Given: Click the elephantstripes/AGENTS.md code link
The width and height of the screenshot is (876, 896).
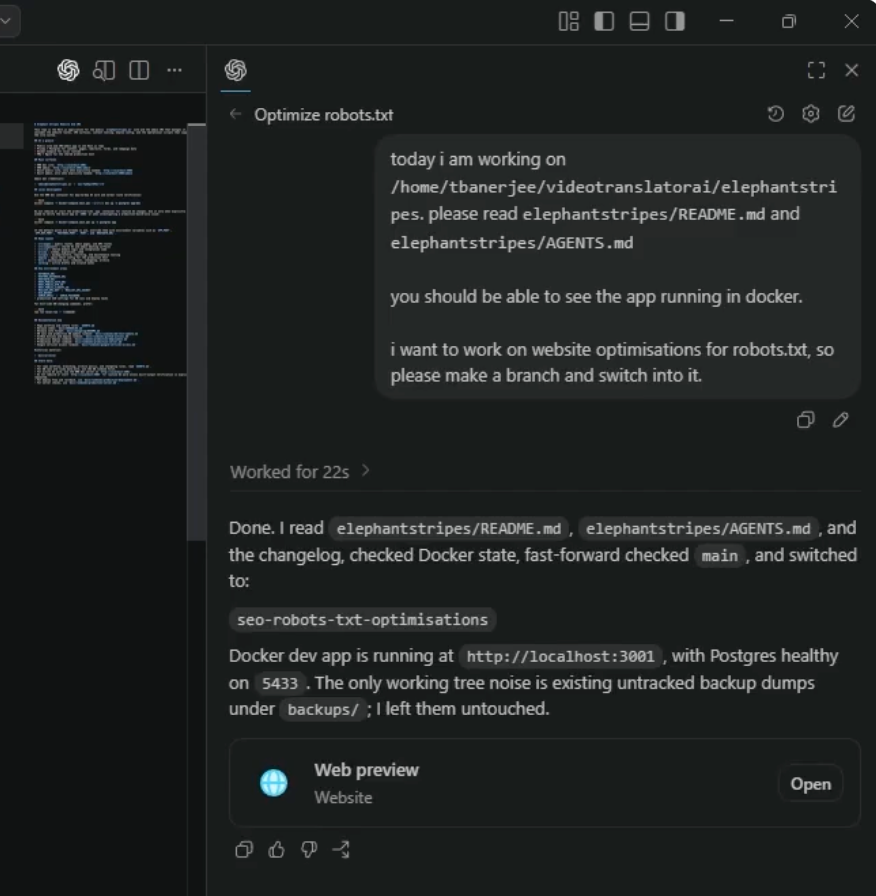Looking at the screenshot, I should click(698, 529).
